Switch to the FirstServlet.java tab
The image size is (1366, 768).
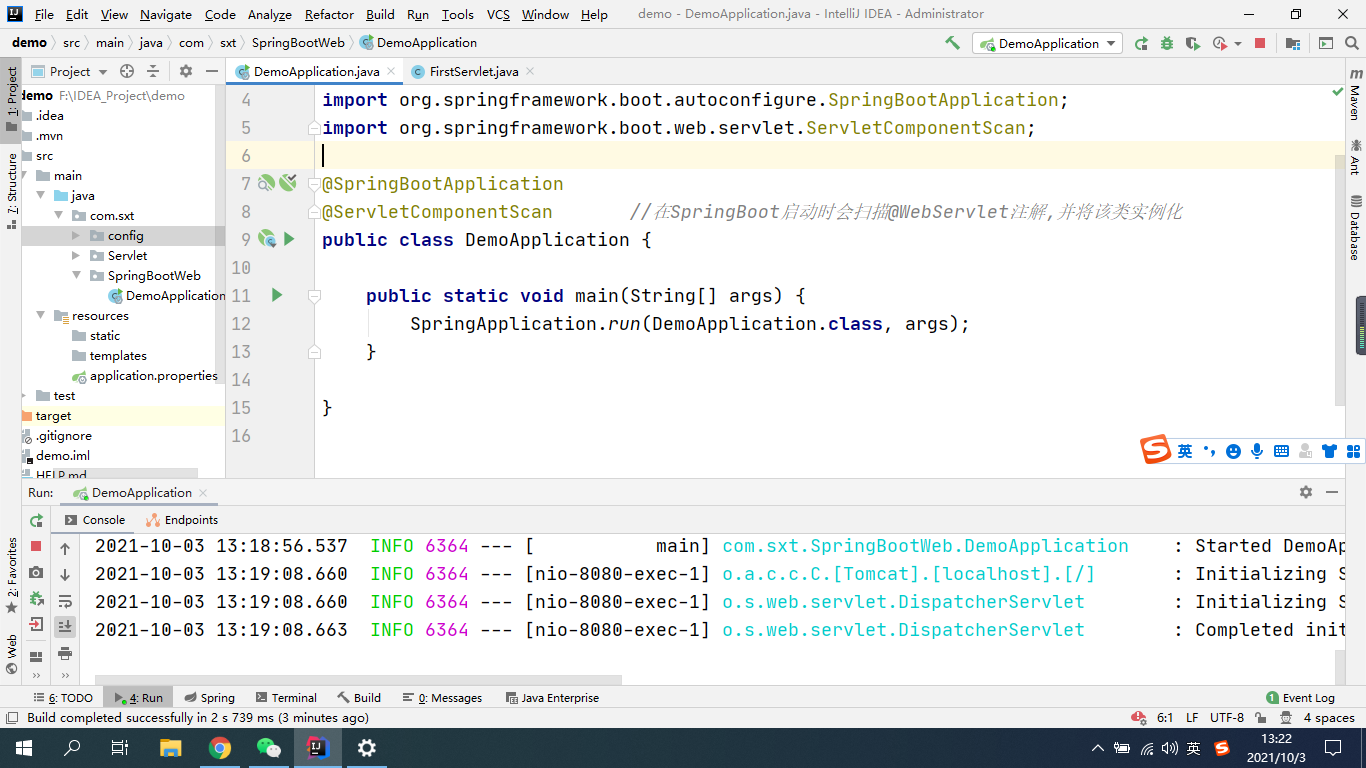[473, 71]
